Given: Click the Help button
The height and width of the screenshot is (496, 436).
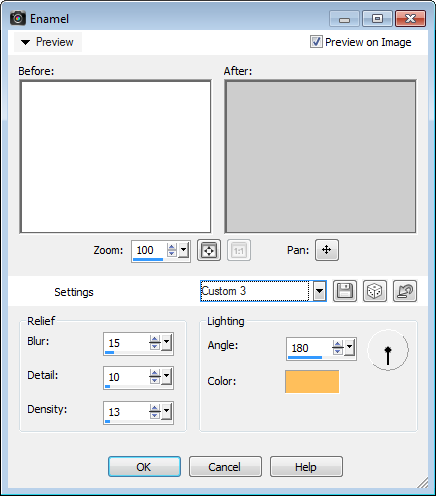Looking at the screenshot, I should pos(306,467).
